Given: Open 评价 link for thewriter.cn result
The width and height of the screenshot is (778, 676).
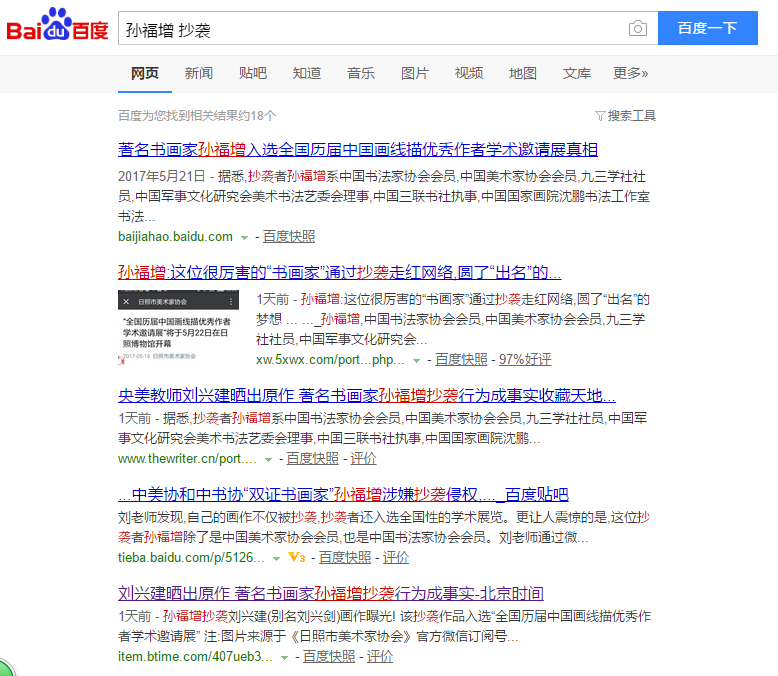Looking at the screenshot, I should (x=364, y=459).
